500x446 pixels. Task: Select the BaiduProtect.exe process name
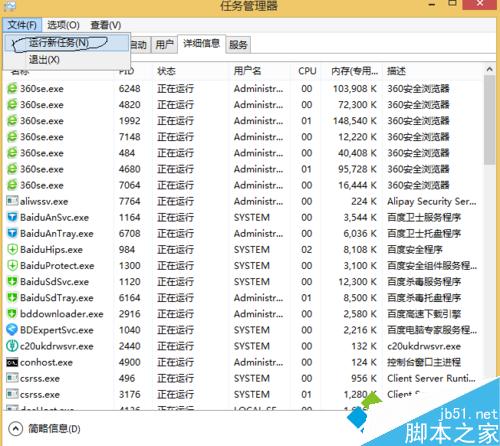point(57,266)
